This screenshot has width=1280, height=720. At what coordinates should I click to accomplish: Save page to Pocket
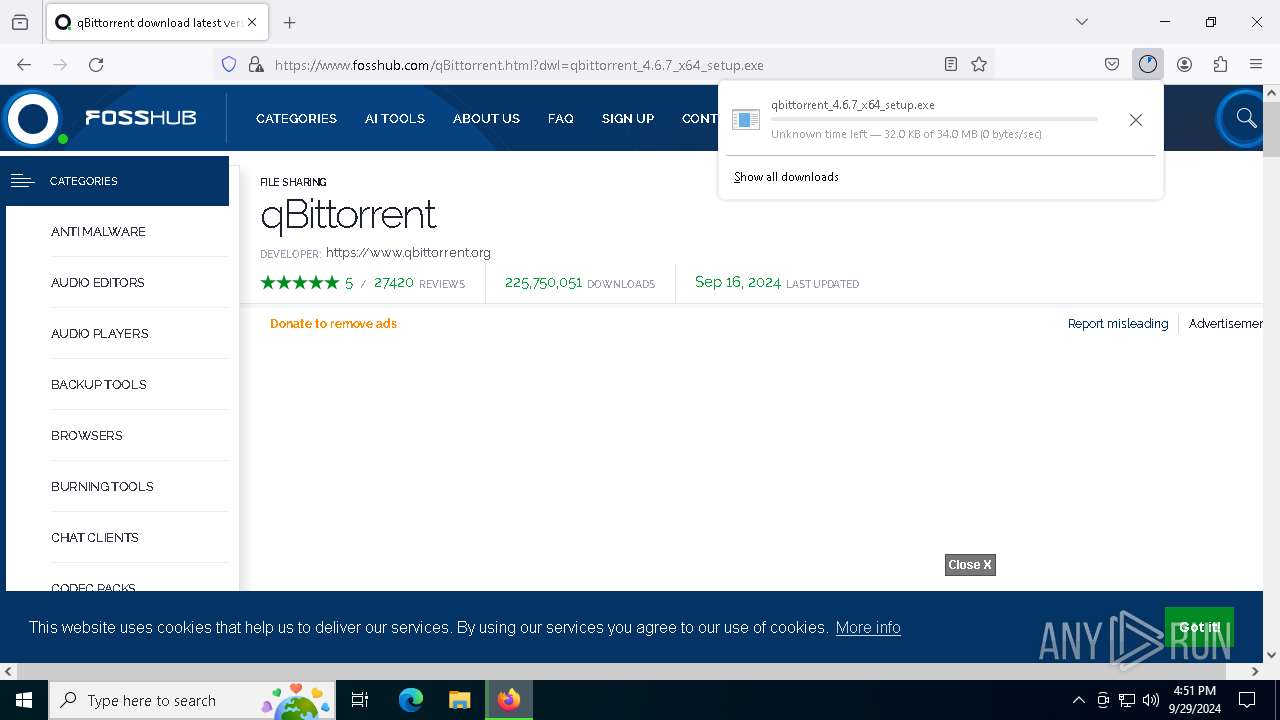[x=1112, y=64]
